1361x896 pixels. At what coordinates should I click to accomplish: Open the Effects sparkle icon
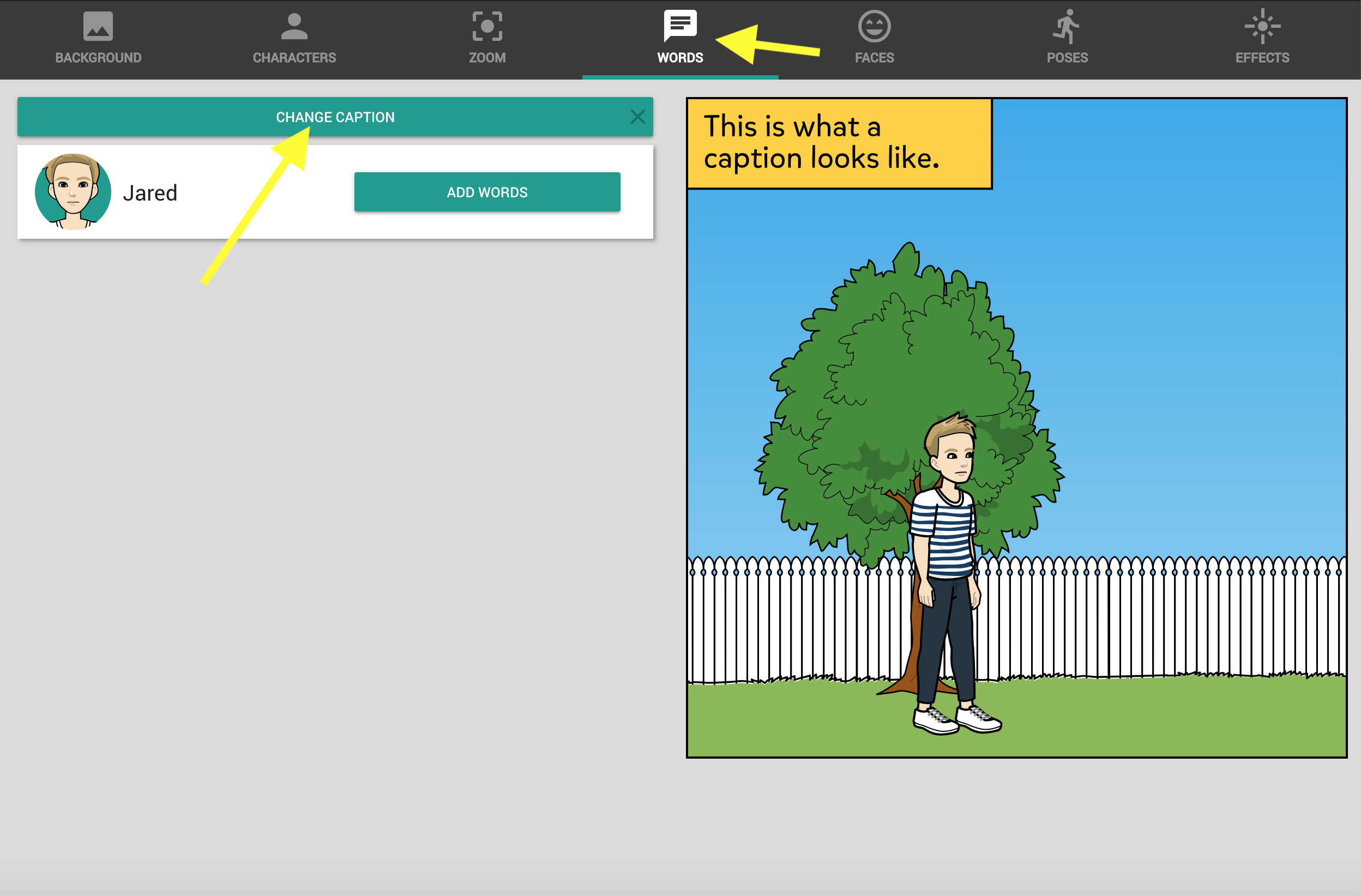tap(1262, 26)
